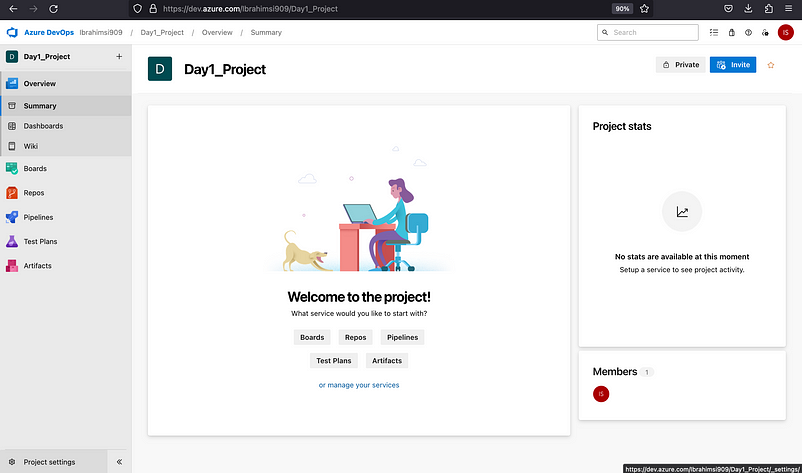Open the work items list icon in header
Image resolution: width=802 pixels, height=473 pixels.
click(x=714, y=32)
